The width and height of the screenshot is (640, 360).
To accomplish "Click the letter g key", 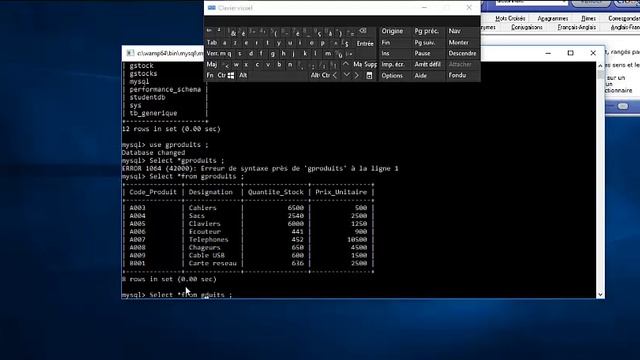I will [x=272, y=53].
